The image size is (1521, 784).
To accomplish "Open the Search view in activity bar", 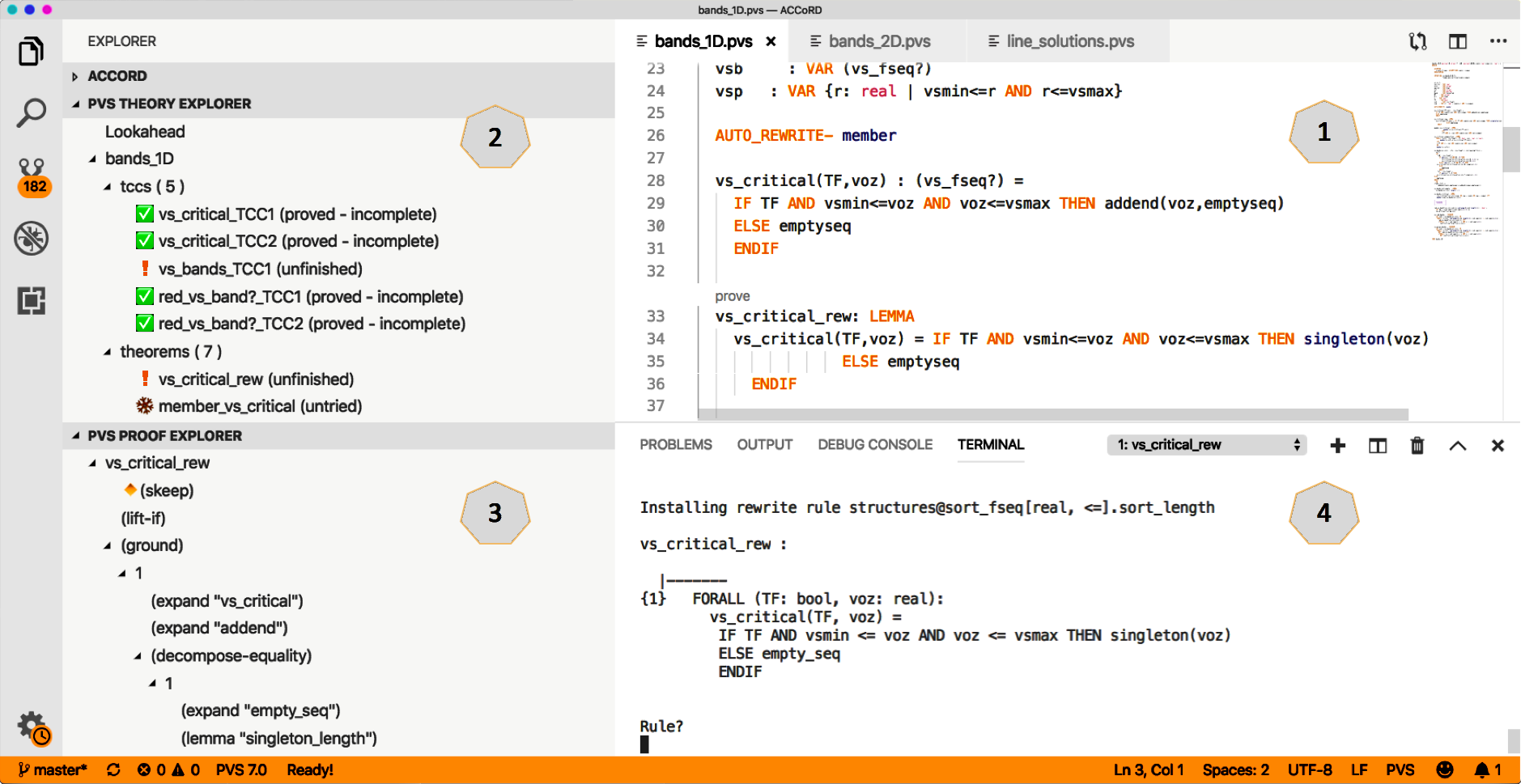I will [x=31, y=112].
